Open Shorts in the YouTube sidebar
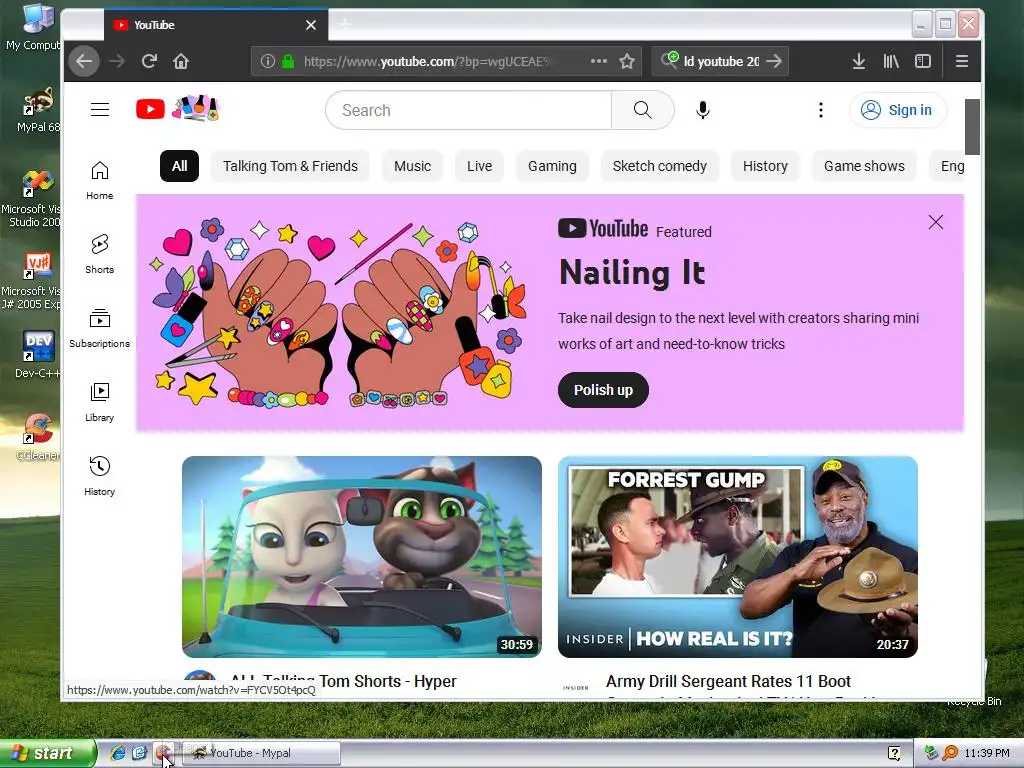 point(99,254)
